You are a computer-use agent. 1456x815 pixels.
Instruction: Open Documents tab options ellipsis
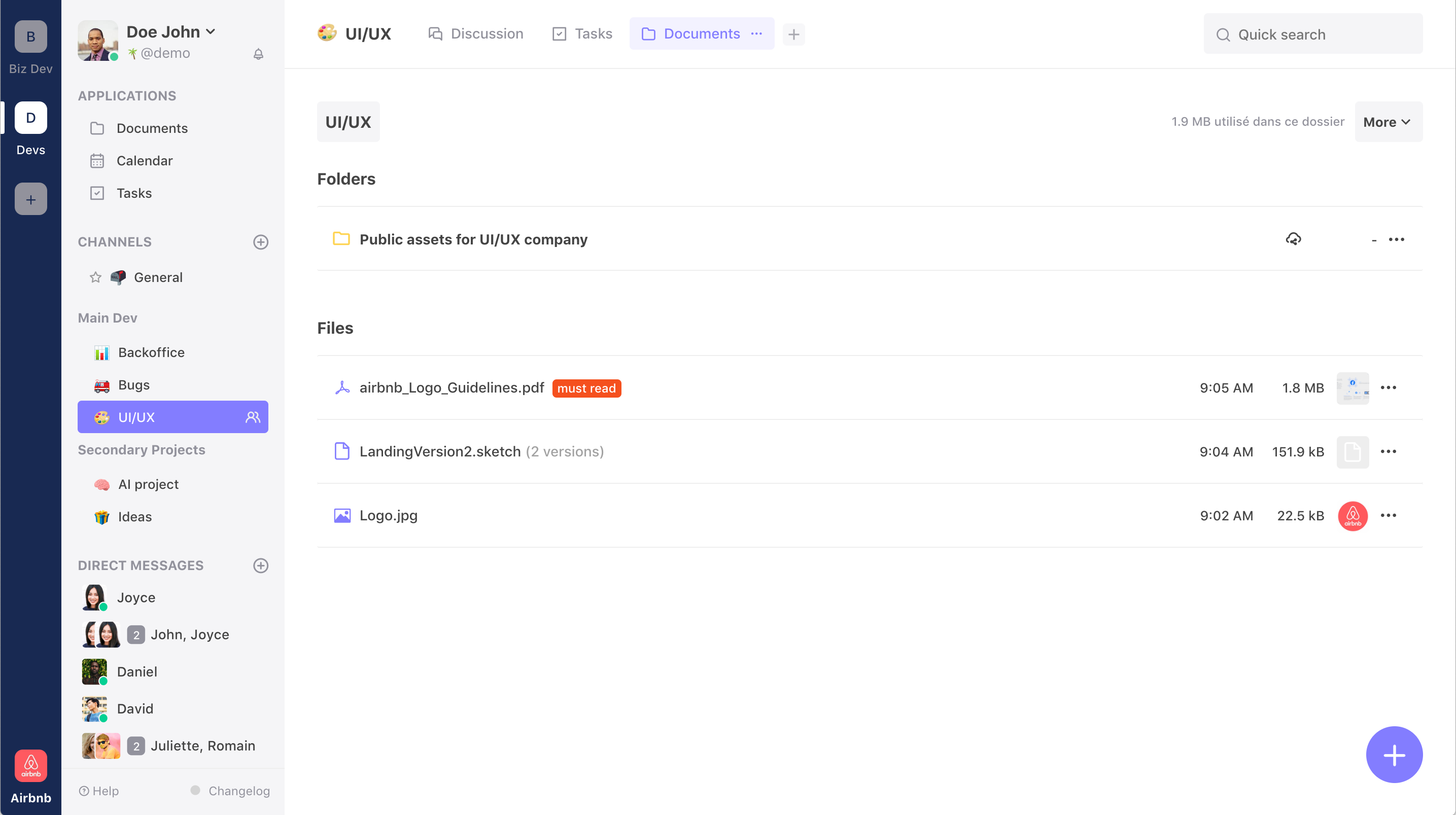click(756, 34)
